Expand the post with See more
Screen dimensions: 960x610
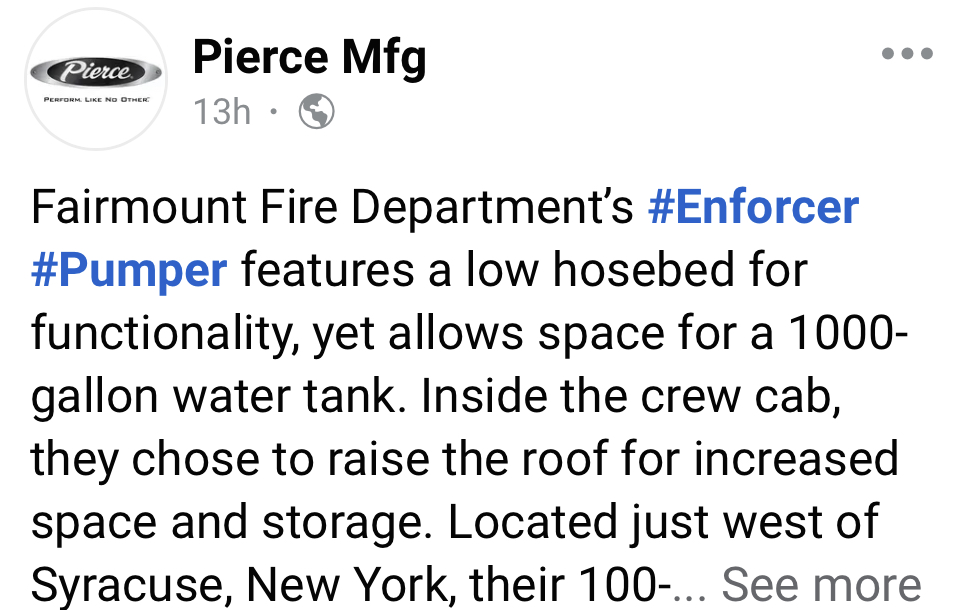tap(820, 584)
